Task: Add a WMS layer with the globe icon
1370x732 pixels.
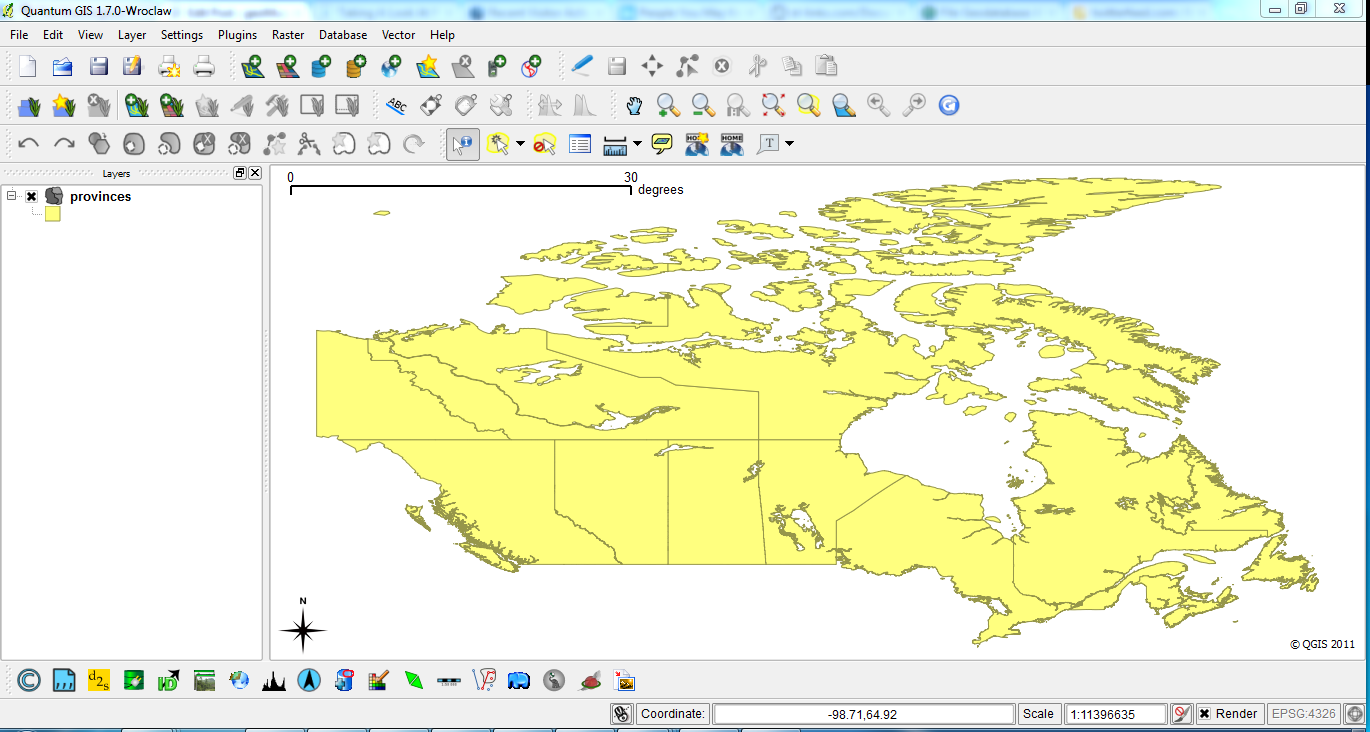Action: (391, 67)
